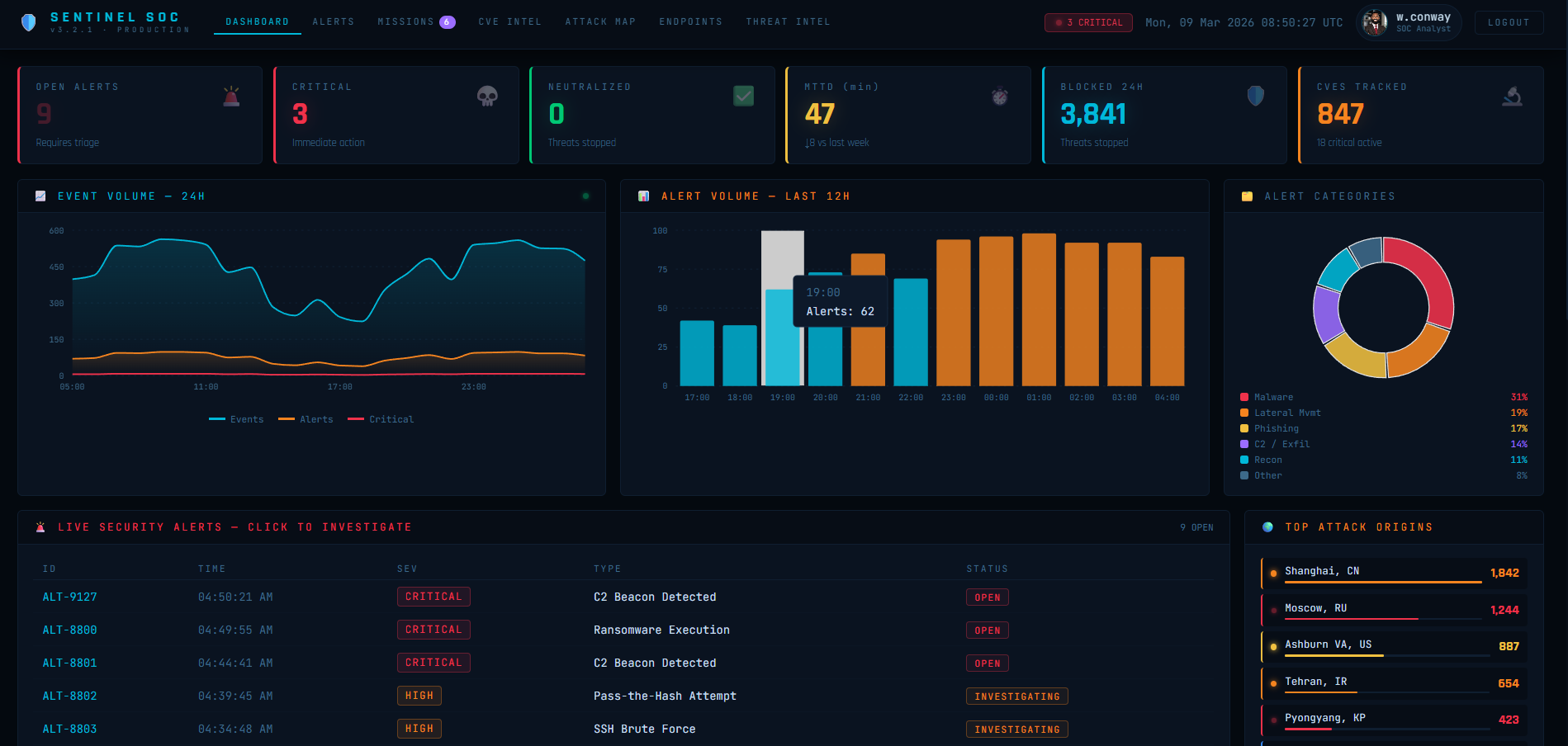The image size is (1568, 746).
Task: Click the 23:00 bar in alert volume chart
Action: pyautogui.click(x=953, y=313)
